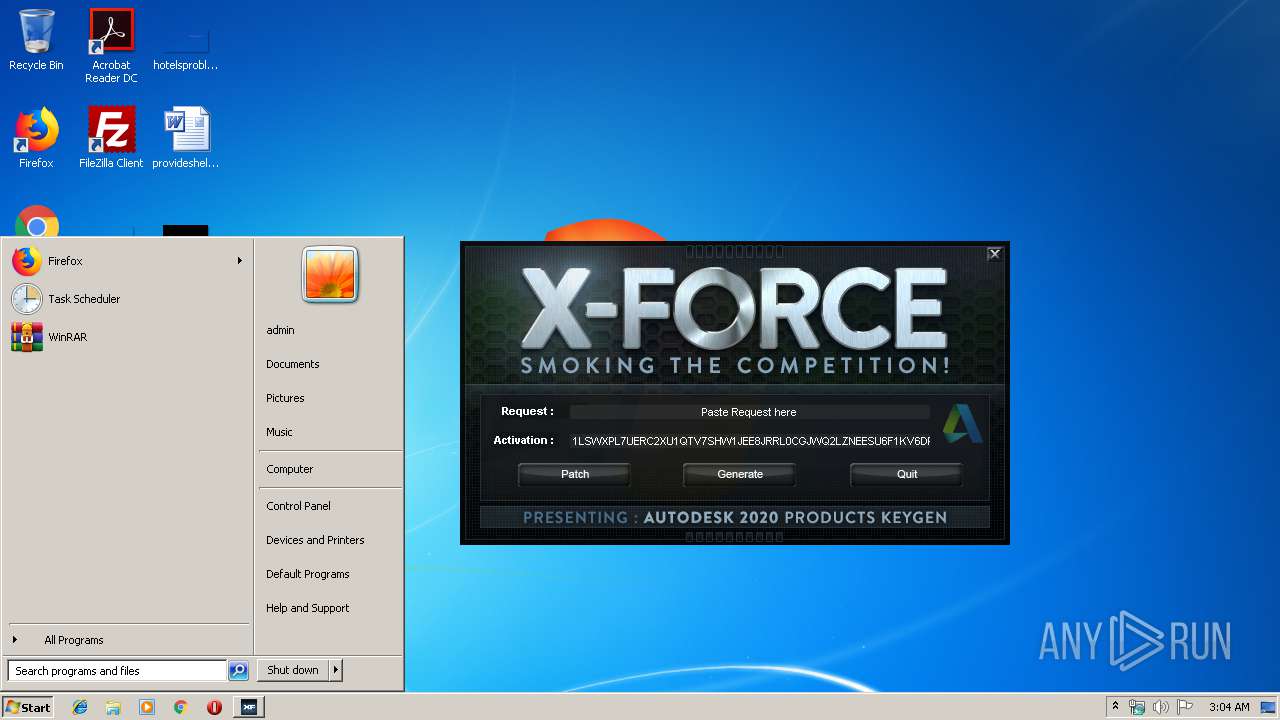Open Internet Explorer from the taskbar
The width and height of the screenshot is (1280, 720).
coord(80,707)
